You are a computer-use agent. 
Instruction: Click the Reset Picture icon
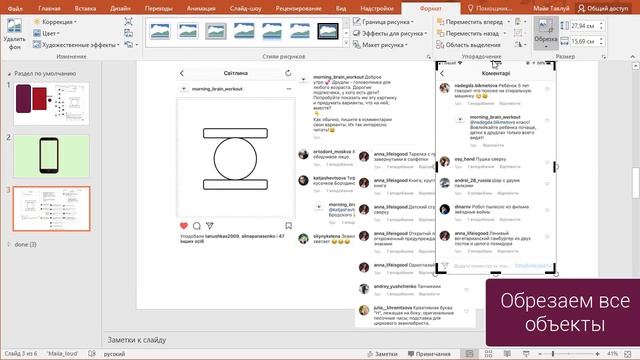coord(131,44)
